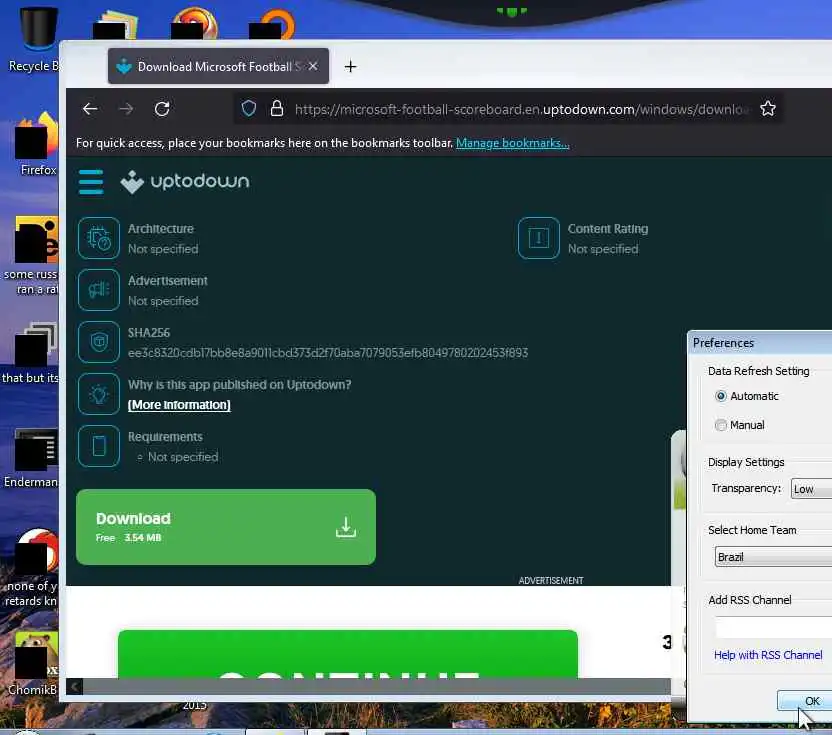Click the 'Not specified' text under Advertisement
This screenshot has height=735, width=832.
tap(163, 301)
